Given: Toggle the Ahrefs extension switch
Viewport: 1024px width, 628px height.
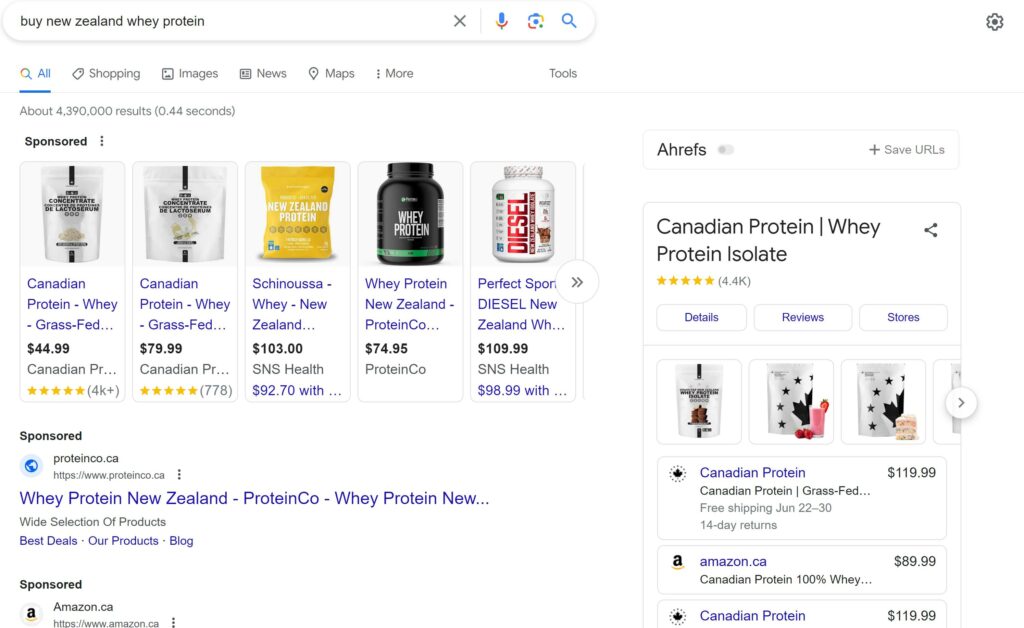Looking at the screenshot, I should coord(726,148).
